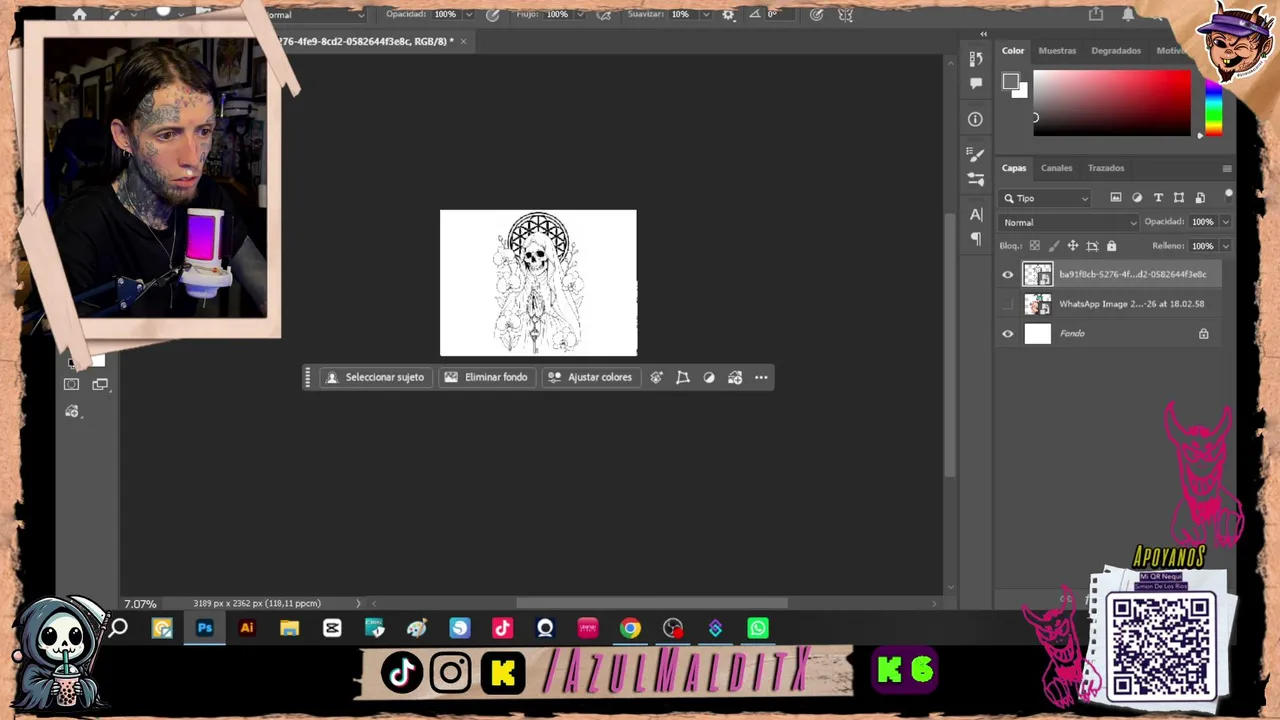Viewport: 1280px width, 720px height.
Task: Expand the Relleno dropdown arrow
Action: click(x=1225, y=246)
